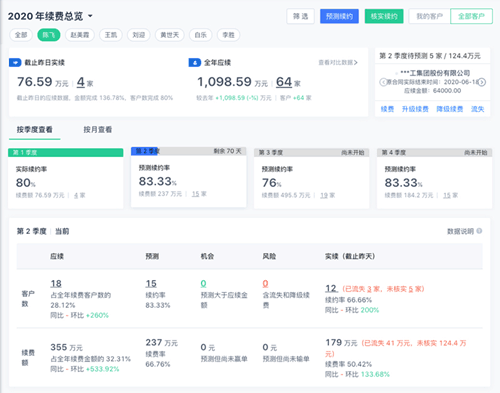The width and height of the screenshot is (500, 393).
Task: Go to next pending customer card arrow
Action: point(482,82)
